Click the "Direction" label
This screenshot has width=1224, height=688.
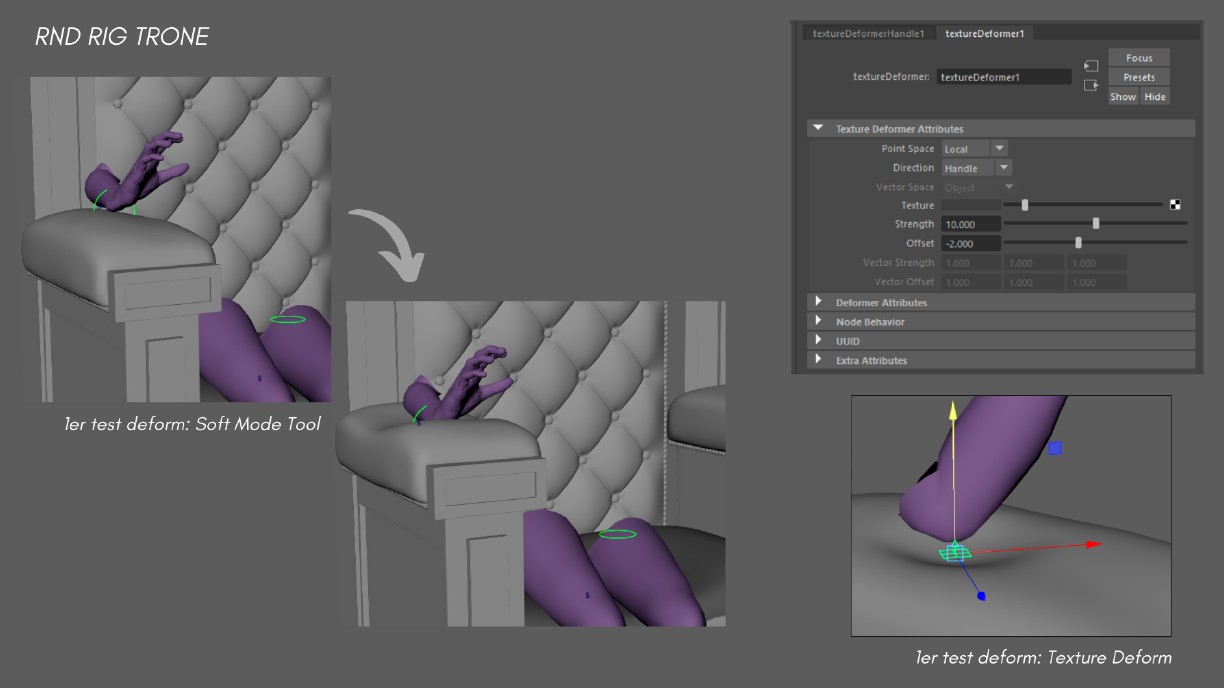point(913,168)
